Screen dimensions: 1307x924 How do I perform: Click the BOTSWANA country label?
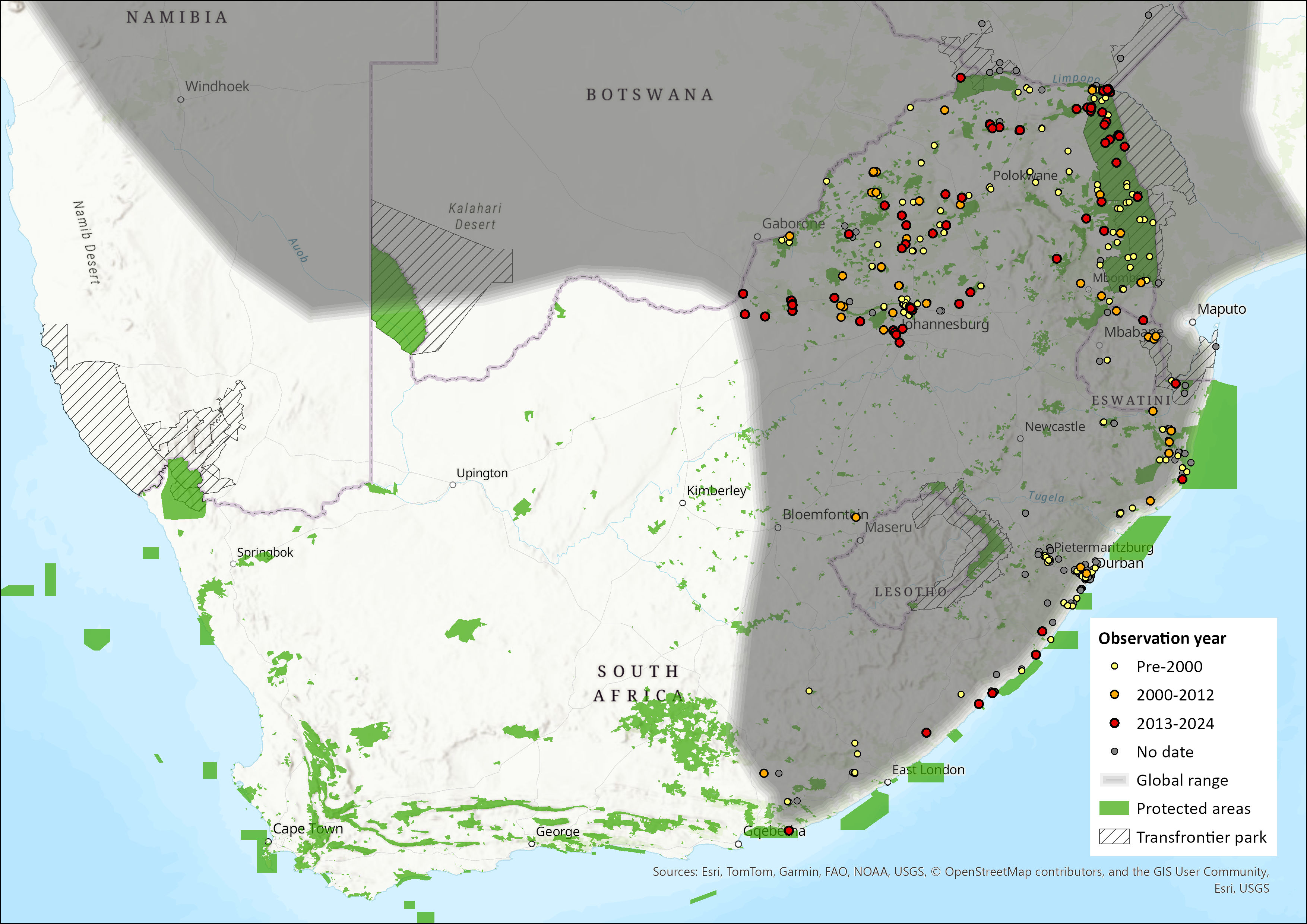pos(649,95)
